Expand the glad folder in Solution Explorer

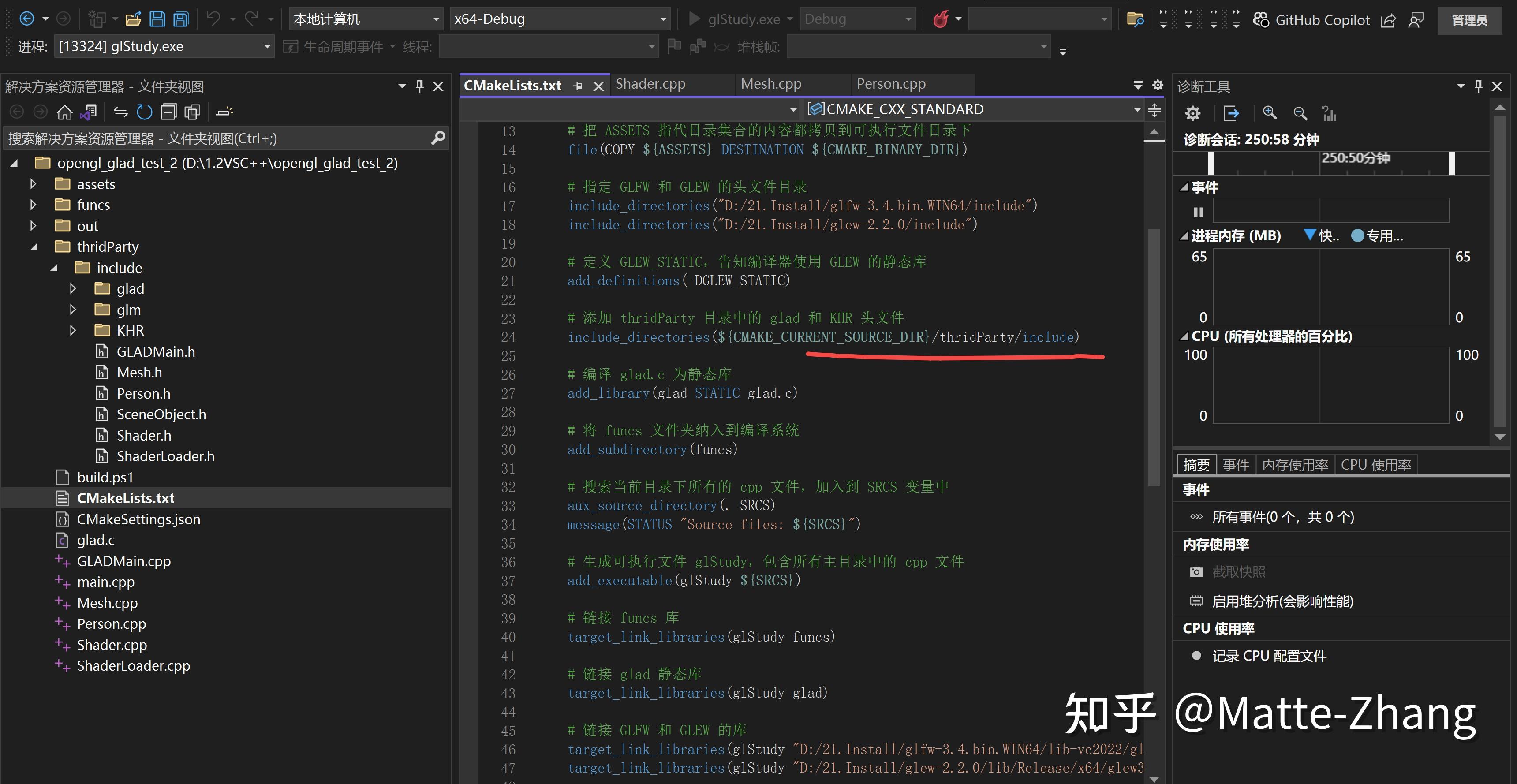[73, 288]
